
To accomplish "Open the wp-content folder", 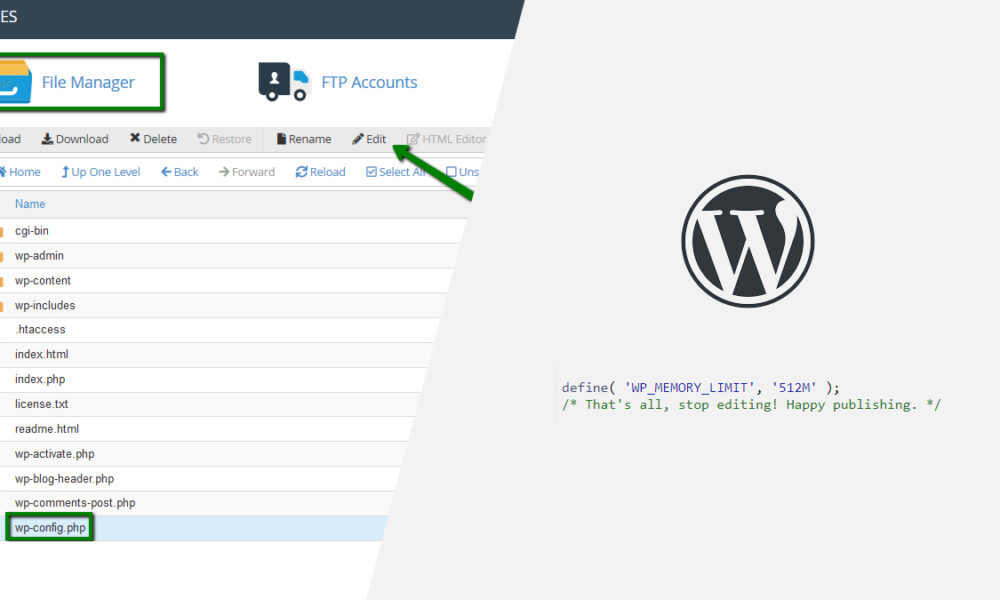I will click(44, 280).
